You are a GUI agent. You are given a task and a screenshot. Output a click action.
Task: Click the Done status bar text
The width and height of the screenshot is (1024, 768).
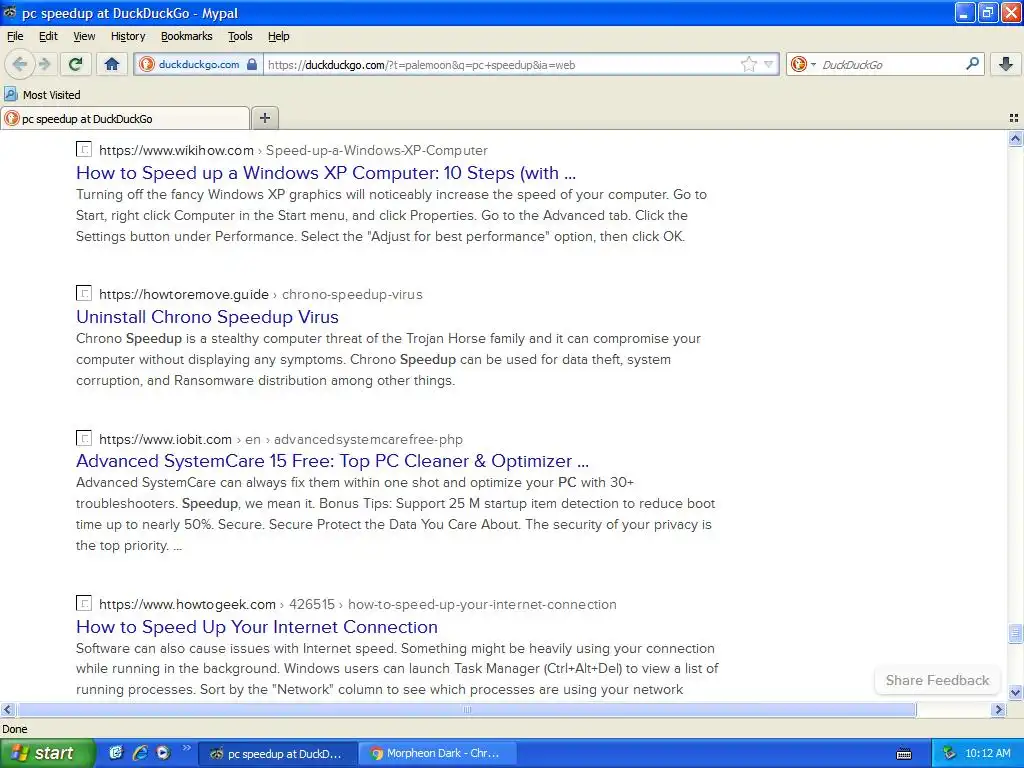tap(14, 729)
